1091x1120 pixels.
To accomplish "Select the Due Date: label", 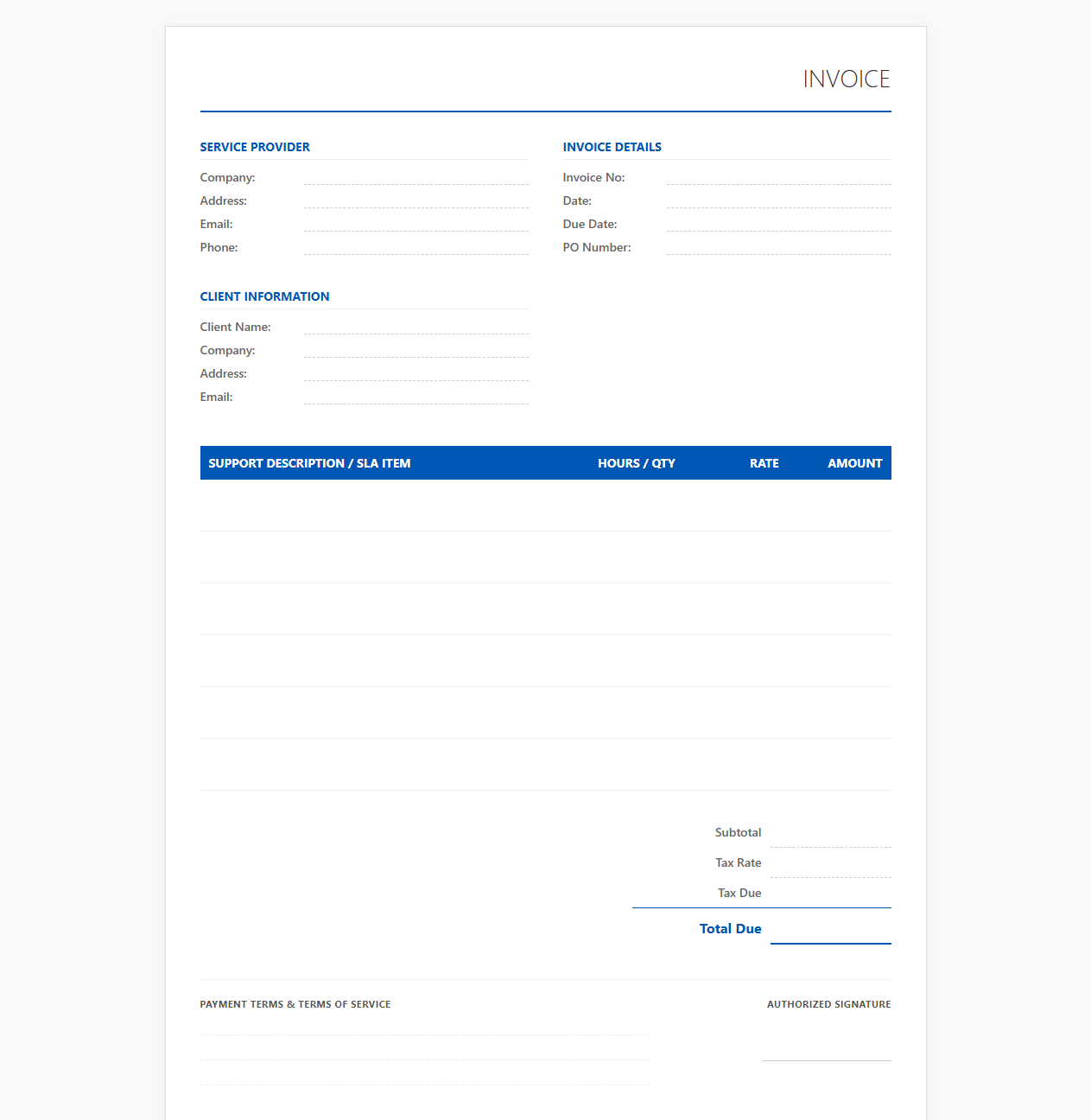I will (x=590, y=224).
